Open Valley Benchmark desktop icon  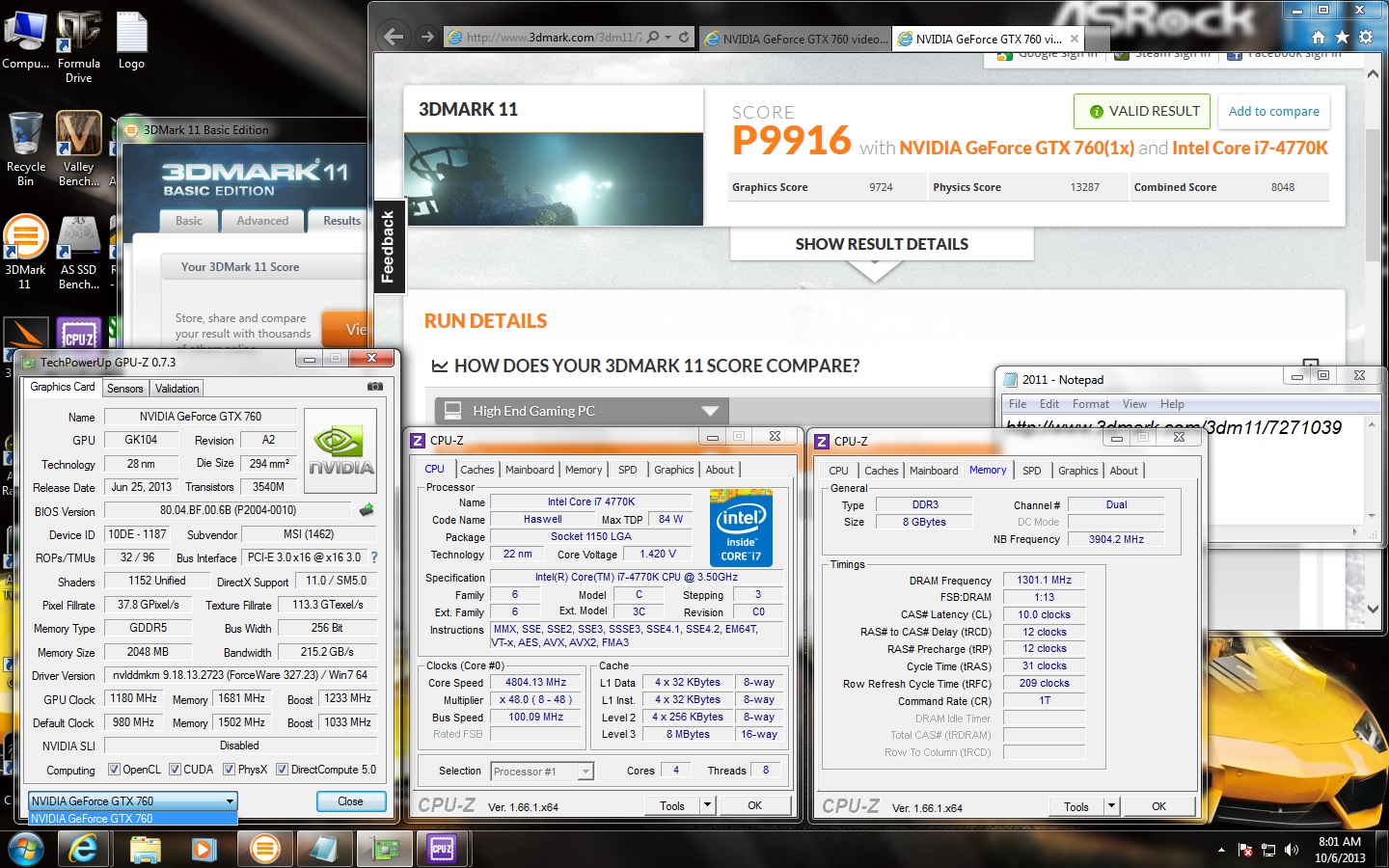(x=78, y=148)
